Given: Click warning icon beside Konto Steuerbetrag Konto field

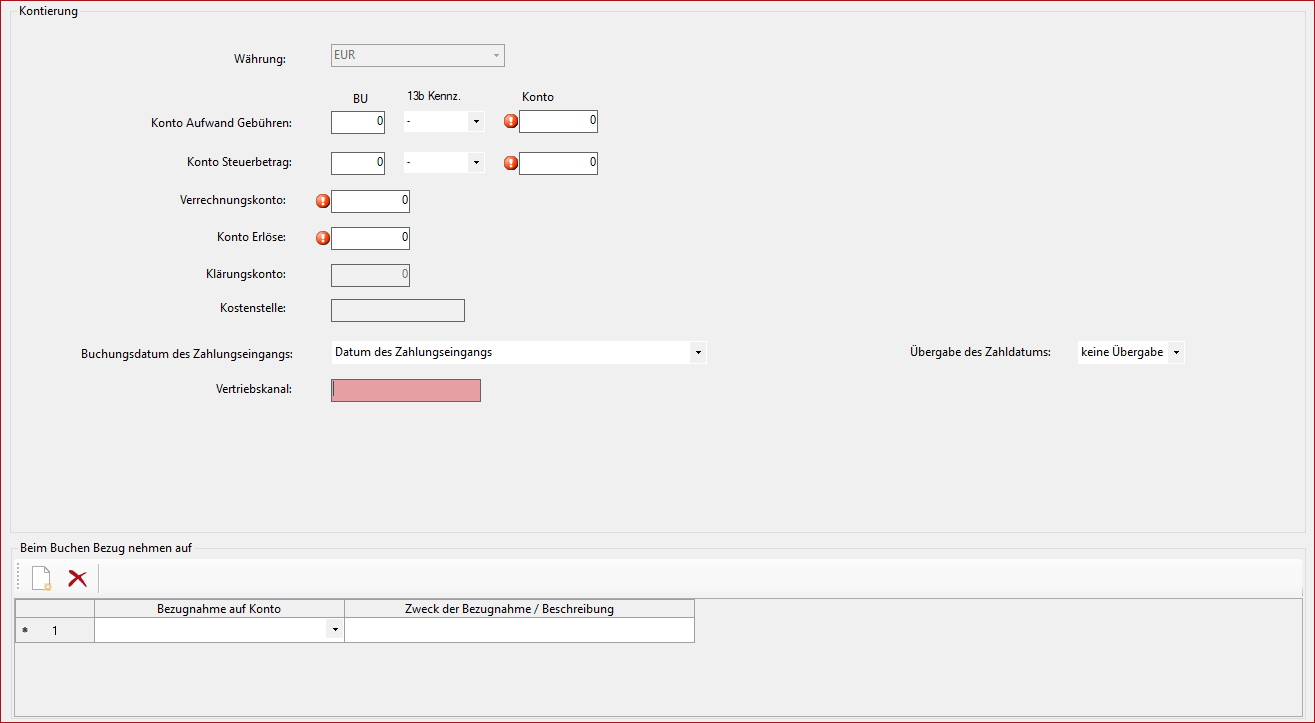Looking at the screenshot, I should click(511, 163).
